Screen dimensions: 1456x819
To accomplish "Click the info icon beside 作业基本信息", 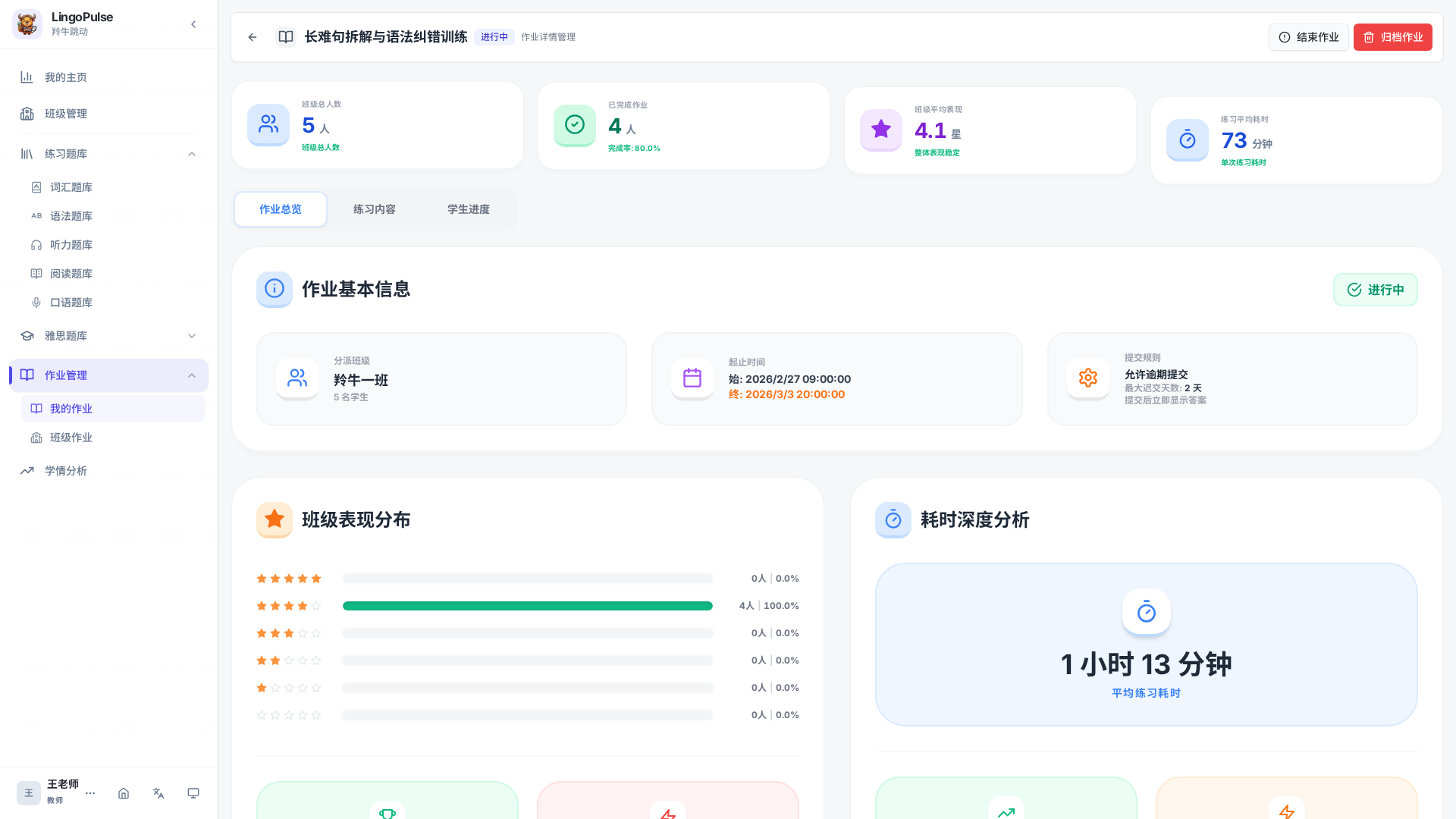I will [x=275, y=289].
